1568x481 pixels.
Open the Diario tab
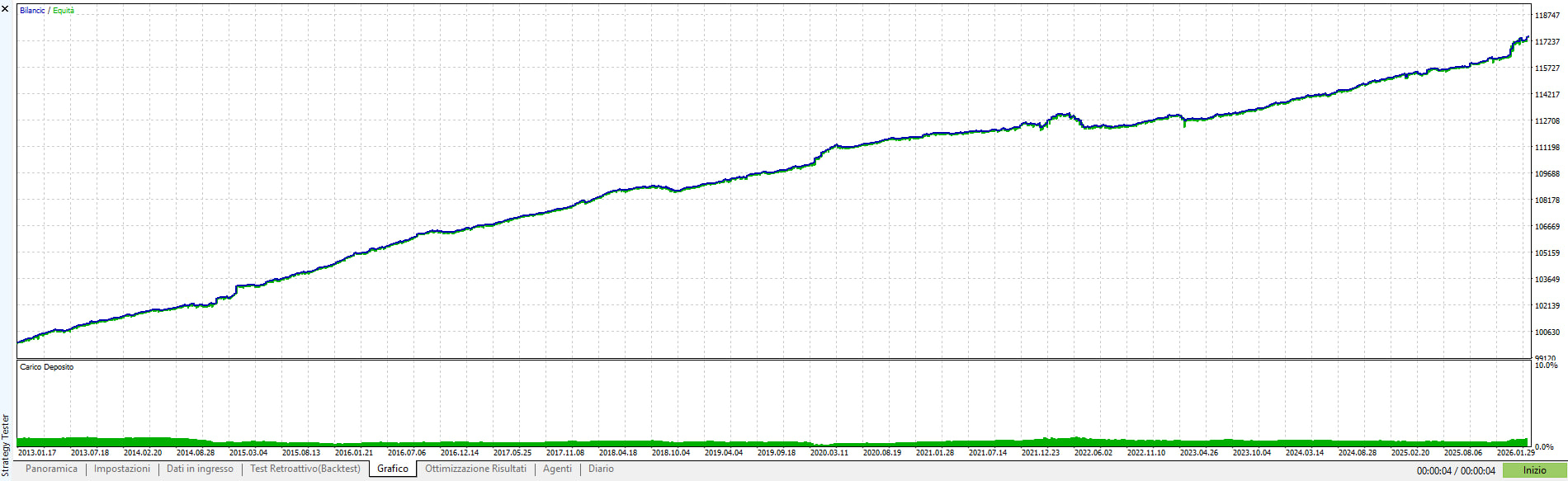tap(601, 469)
